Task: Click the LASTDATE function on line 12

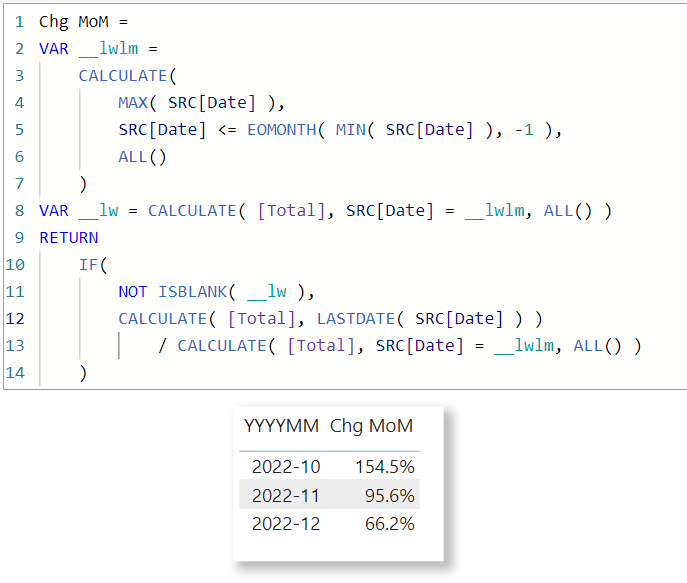Action: pos(356,318)
